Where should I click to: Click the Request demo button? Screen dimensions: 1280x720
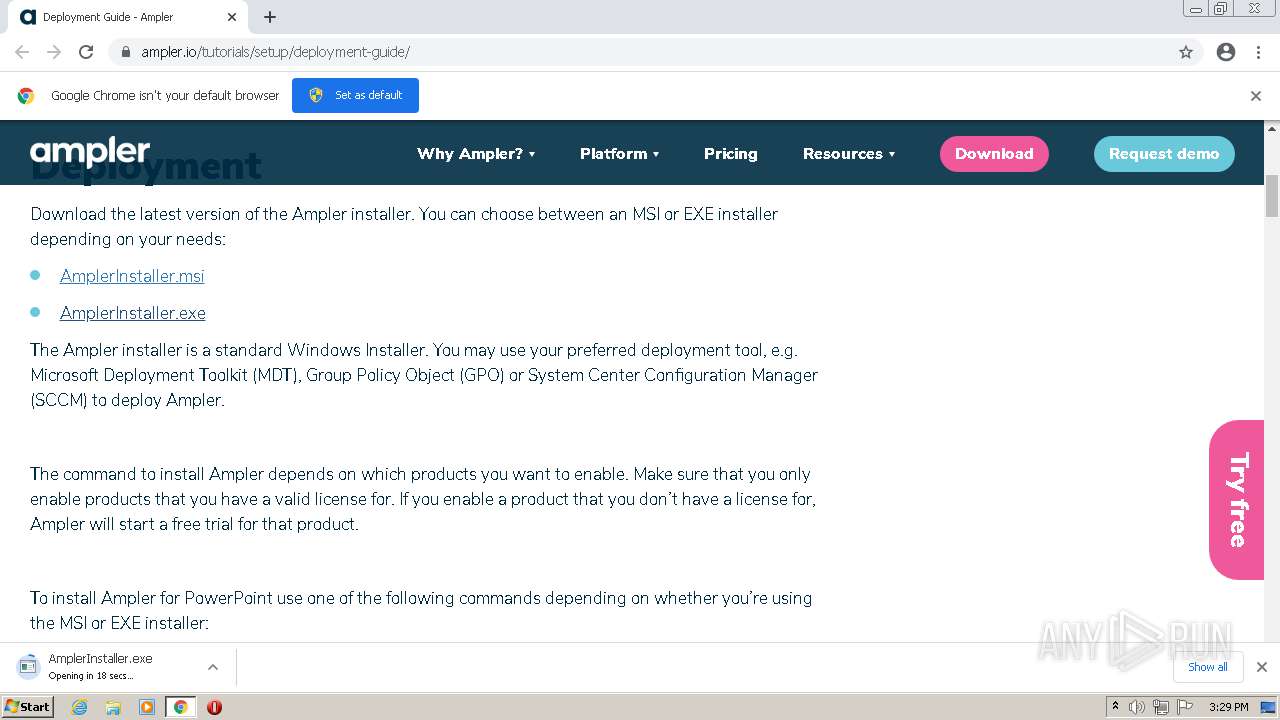(1164, 154)
